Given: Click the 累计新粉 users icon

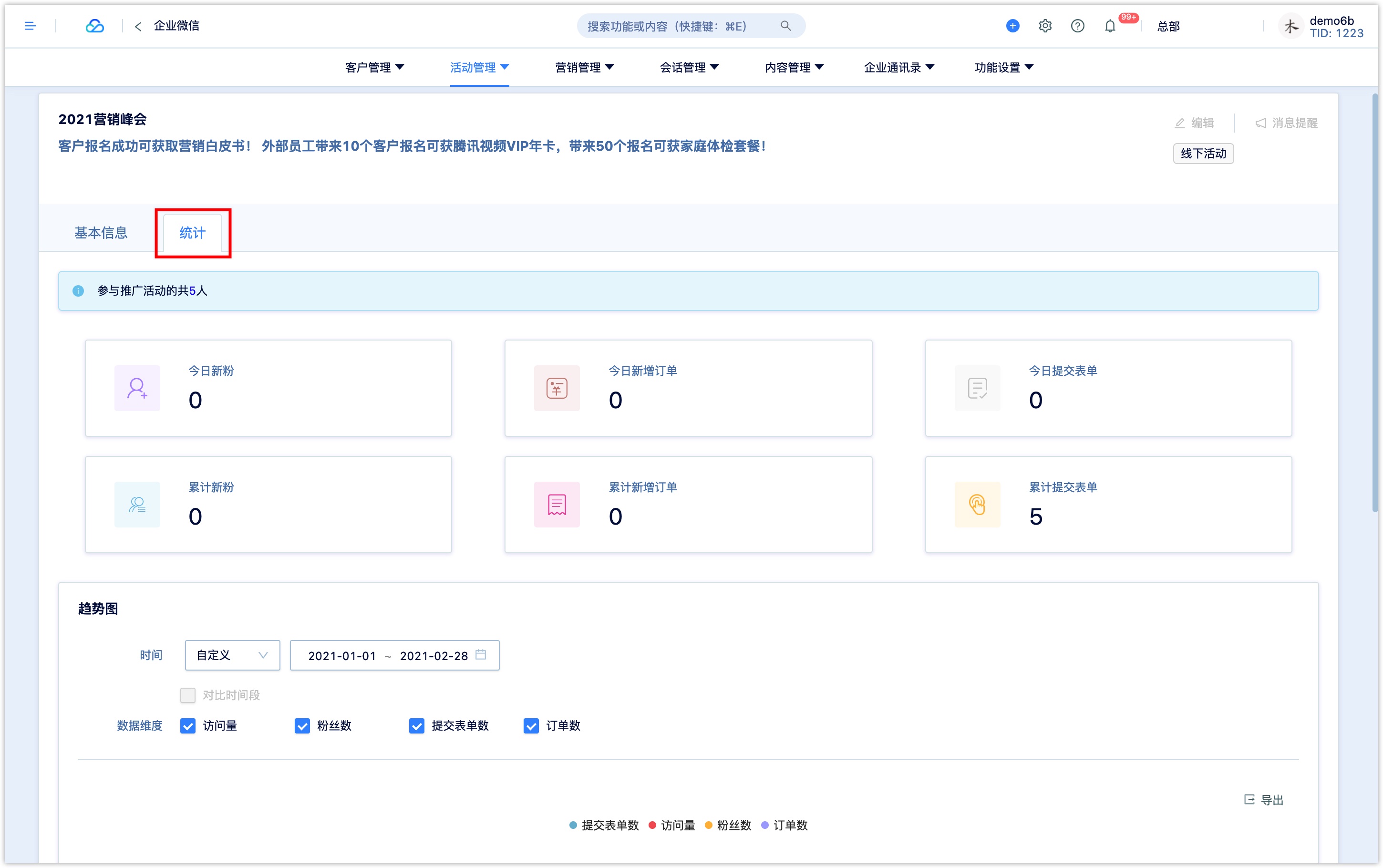Looking at the screenshot, I should coord(137,505).
